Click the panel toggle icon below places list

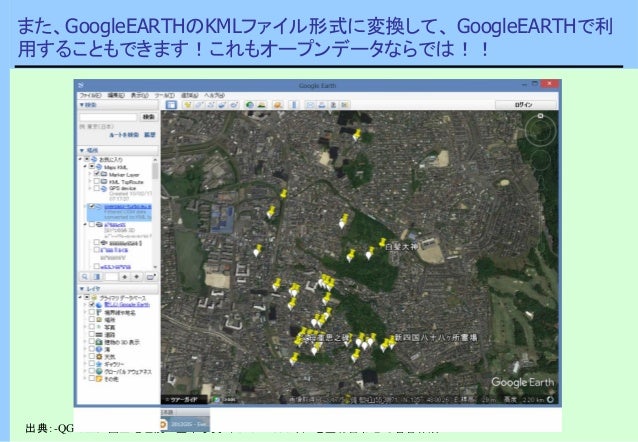(x=97, y=277)
